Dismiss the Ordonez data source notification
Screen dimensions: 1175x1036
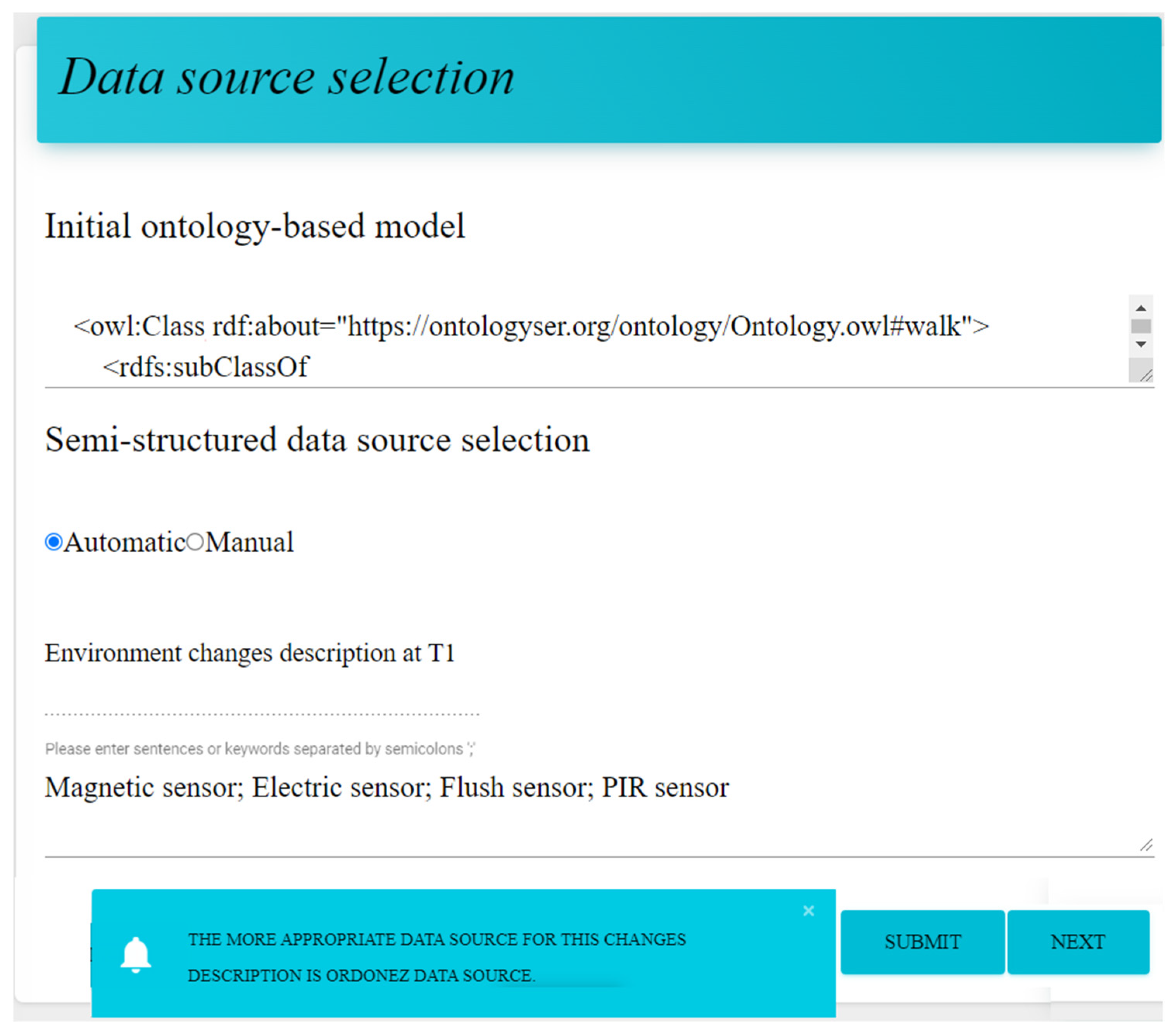click(808, 911)
